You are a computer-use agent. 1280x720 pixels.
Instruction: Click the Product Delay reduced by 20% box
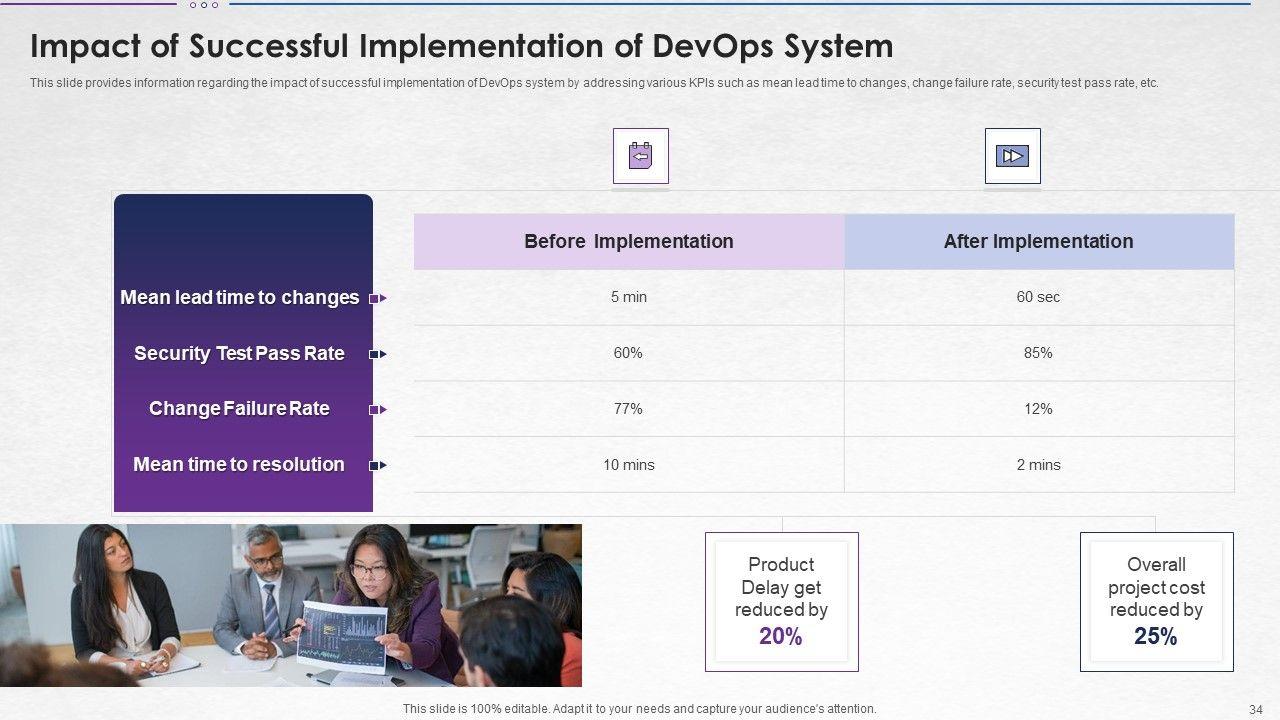(x=781, y=601)
